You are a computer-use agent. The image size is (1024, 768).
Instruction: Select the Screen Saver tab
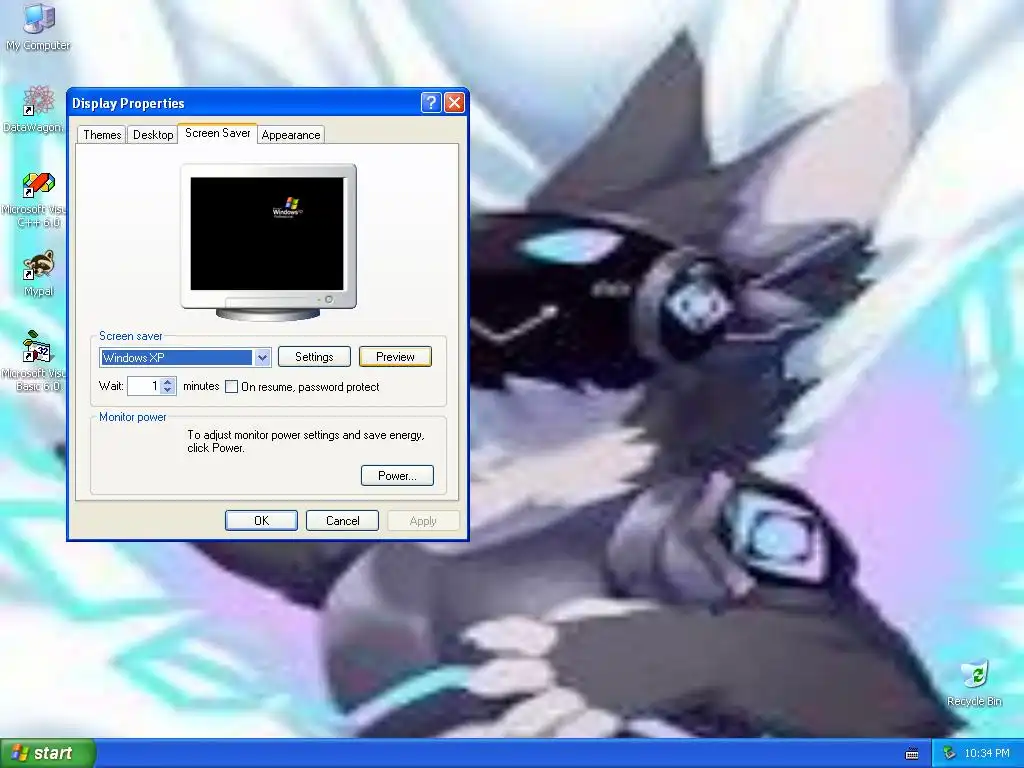(217, 133)
